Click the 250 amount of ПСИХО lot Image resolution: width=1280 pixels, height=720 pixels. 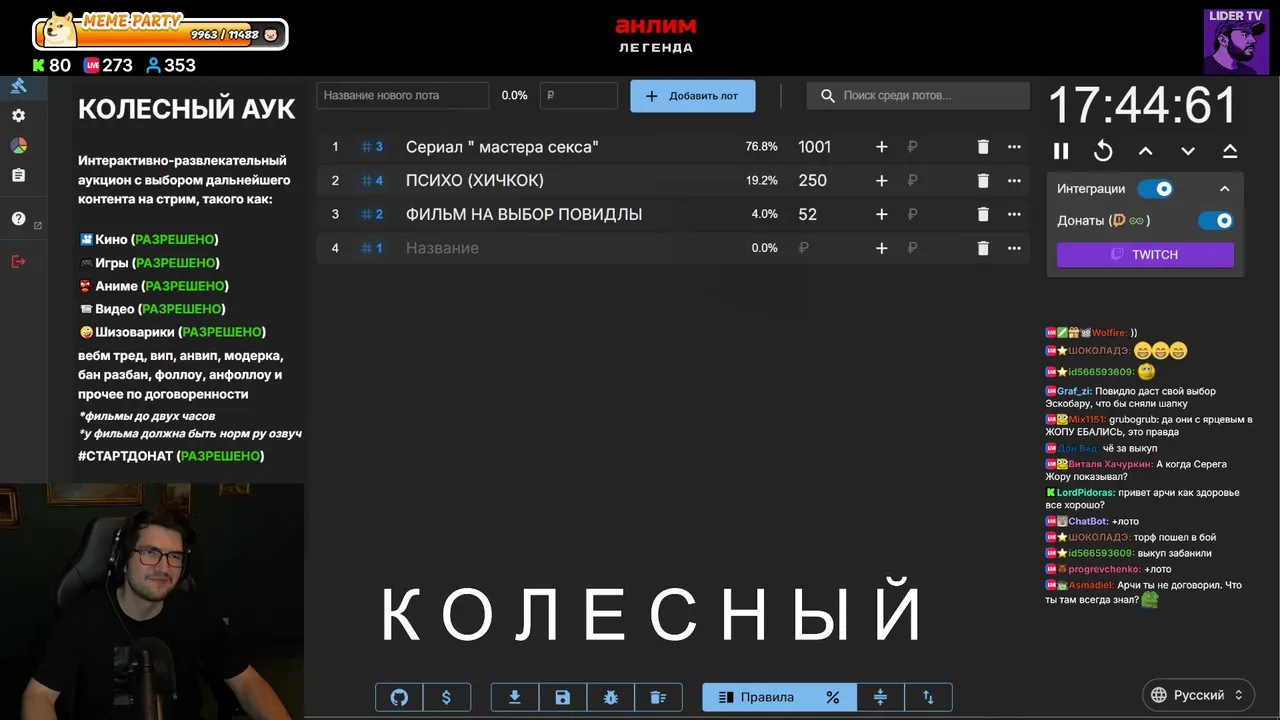click(x=813, y=181)
